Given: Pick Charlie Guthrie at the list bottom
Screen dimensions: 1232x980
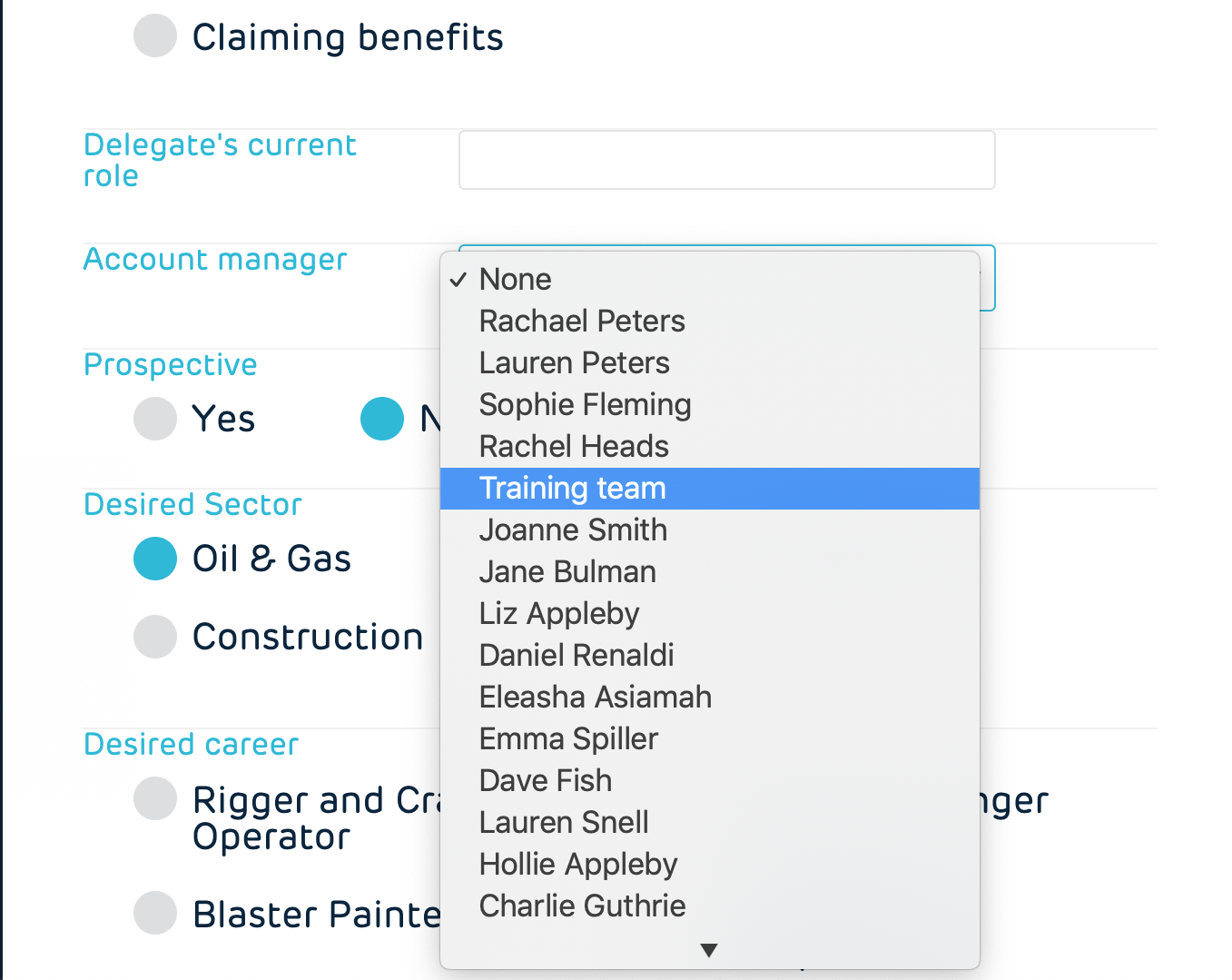Looking at the screenshot, I should click(x=582, y=906).
